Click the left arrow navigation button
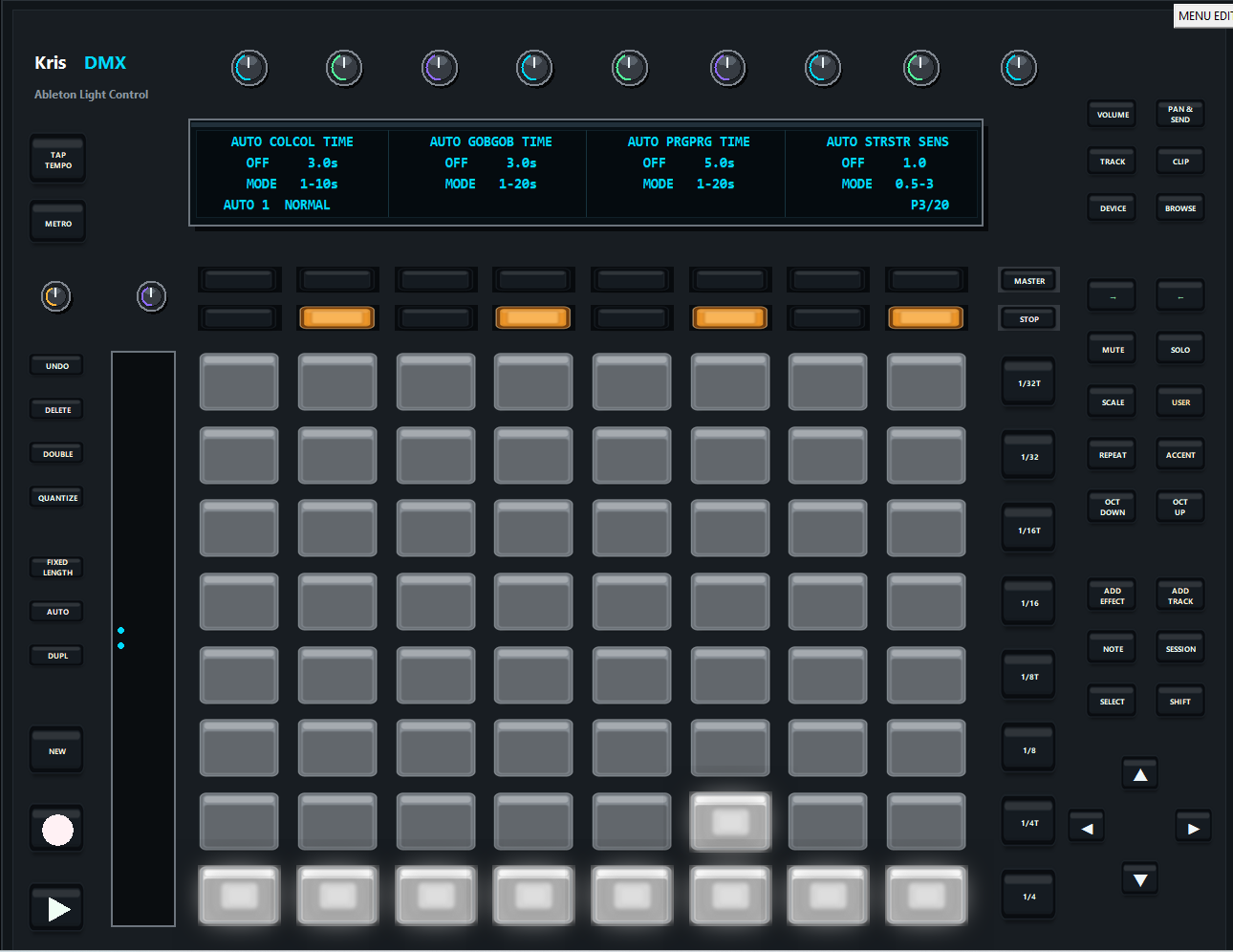Screen dimensions: 1233x952 [1087, 828]
